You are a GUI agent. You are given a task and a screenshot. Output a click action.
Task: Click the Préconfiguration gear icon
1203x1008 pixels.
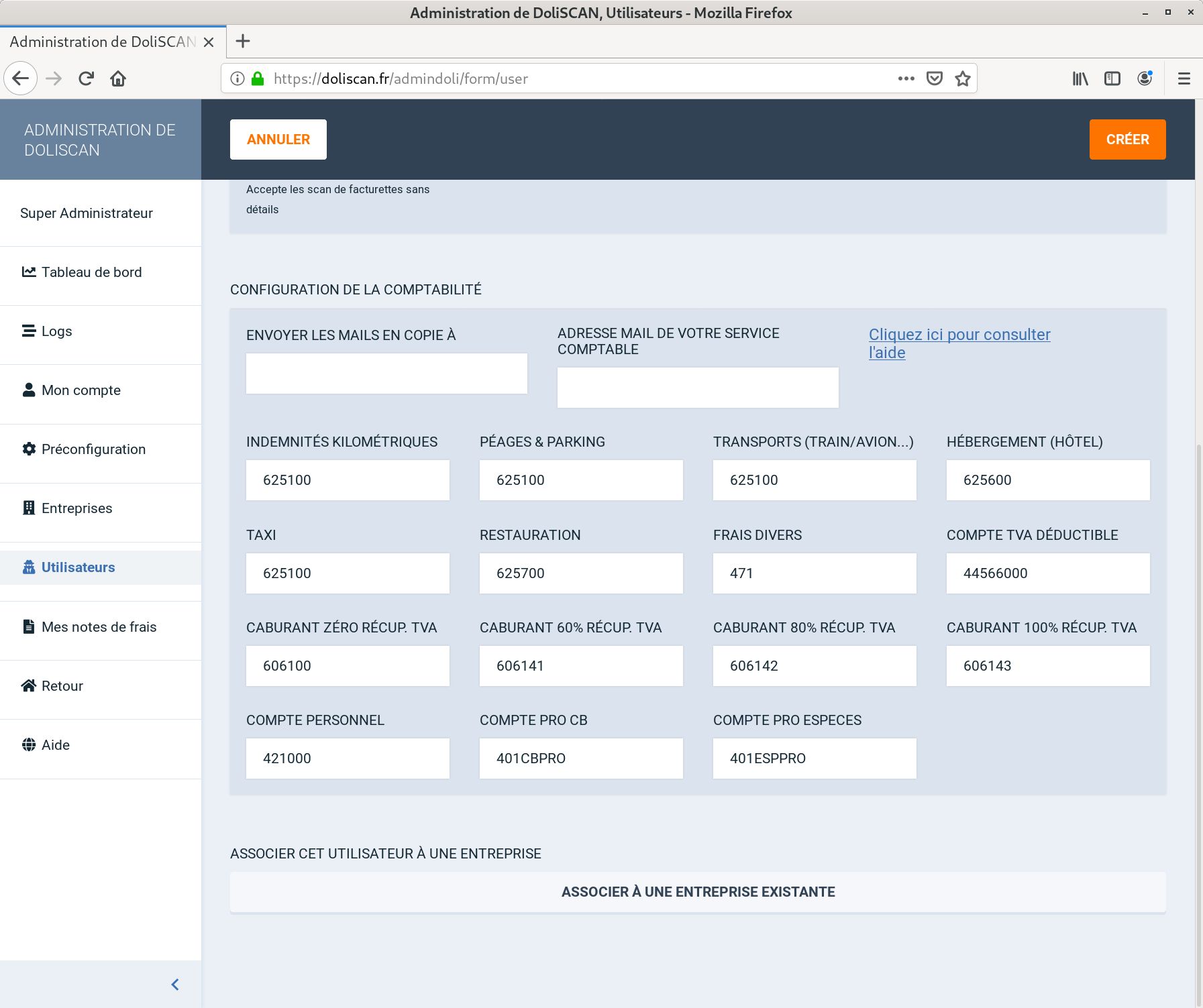pos(28,449)
